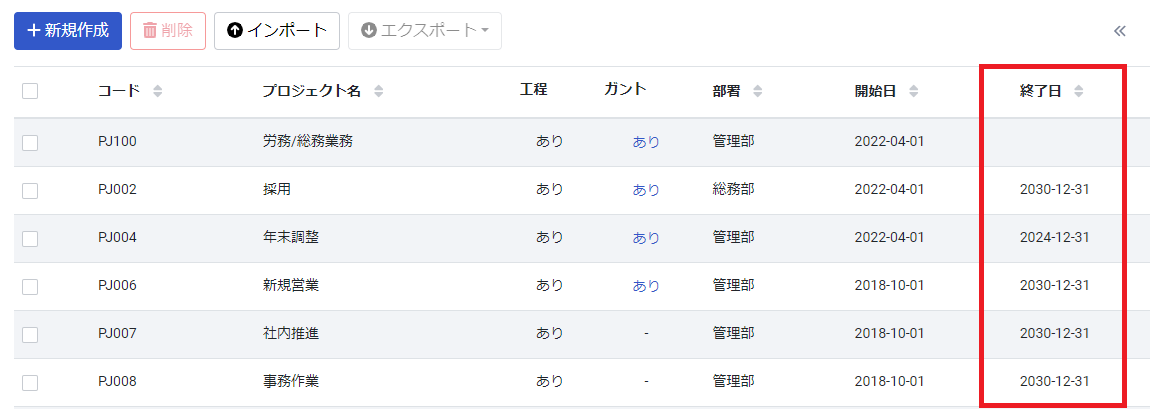Sort by 部署 column arrows
The height and width of the screenshot is (409, 1150).
click(758, 92)
